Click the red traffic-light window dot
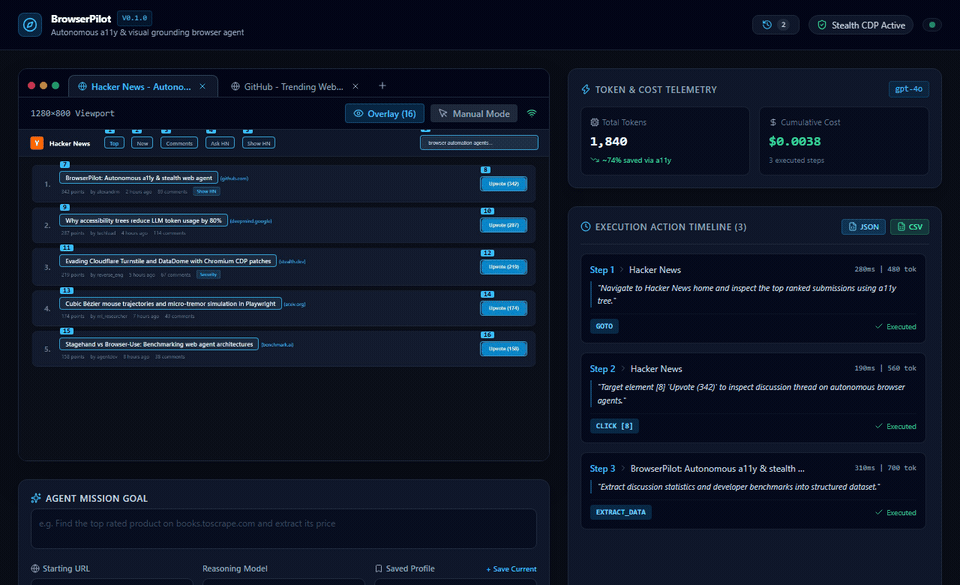This screenshot has width=960, height=585. click(x=31, y=86)
